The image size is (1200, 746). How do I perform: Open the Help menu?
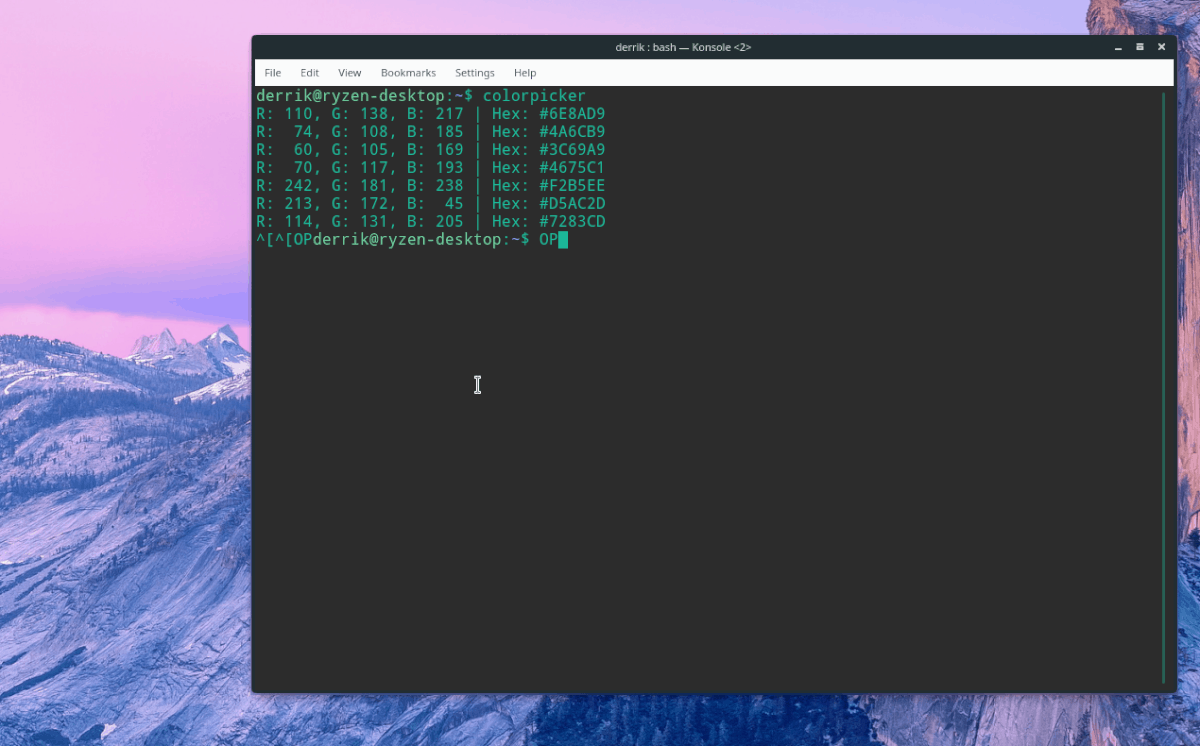[x=525, y=73]
